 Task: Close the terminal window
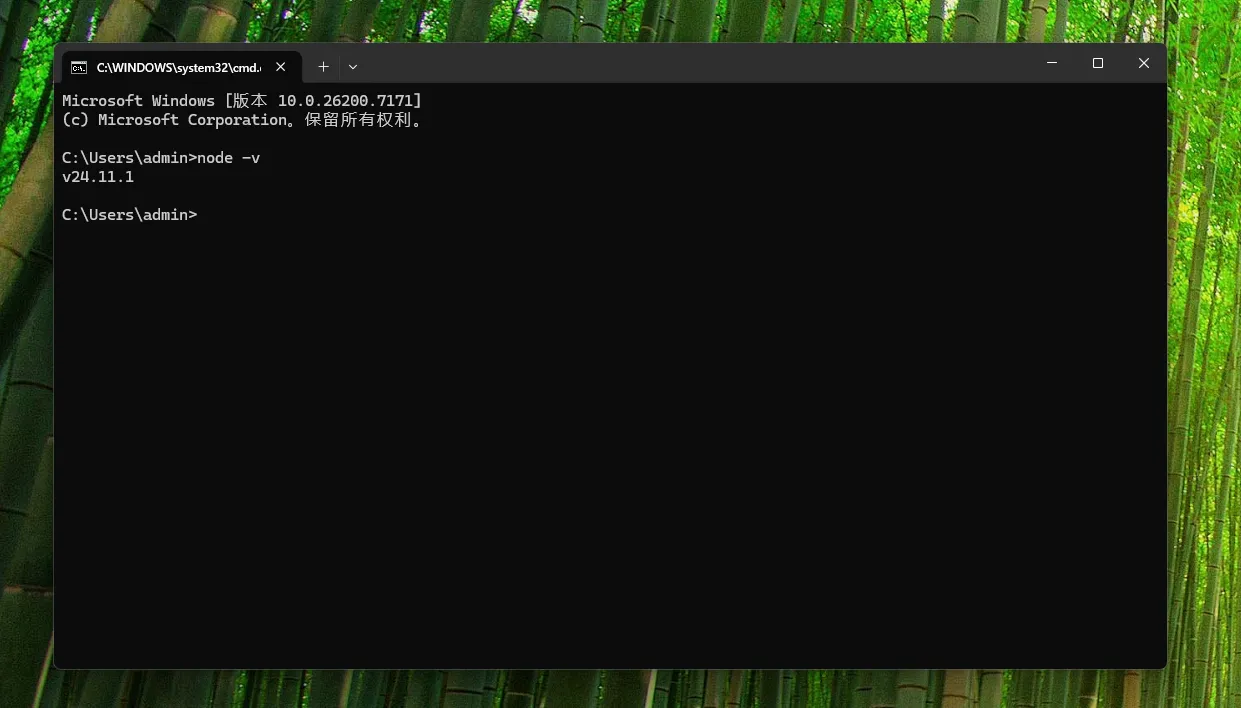tap(1144, 63)
